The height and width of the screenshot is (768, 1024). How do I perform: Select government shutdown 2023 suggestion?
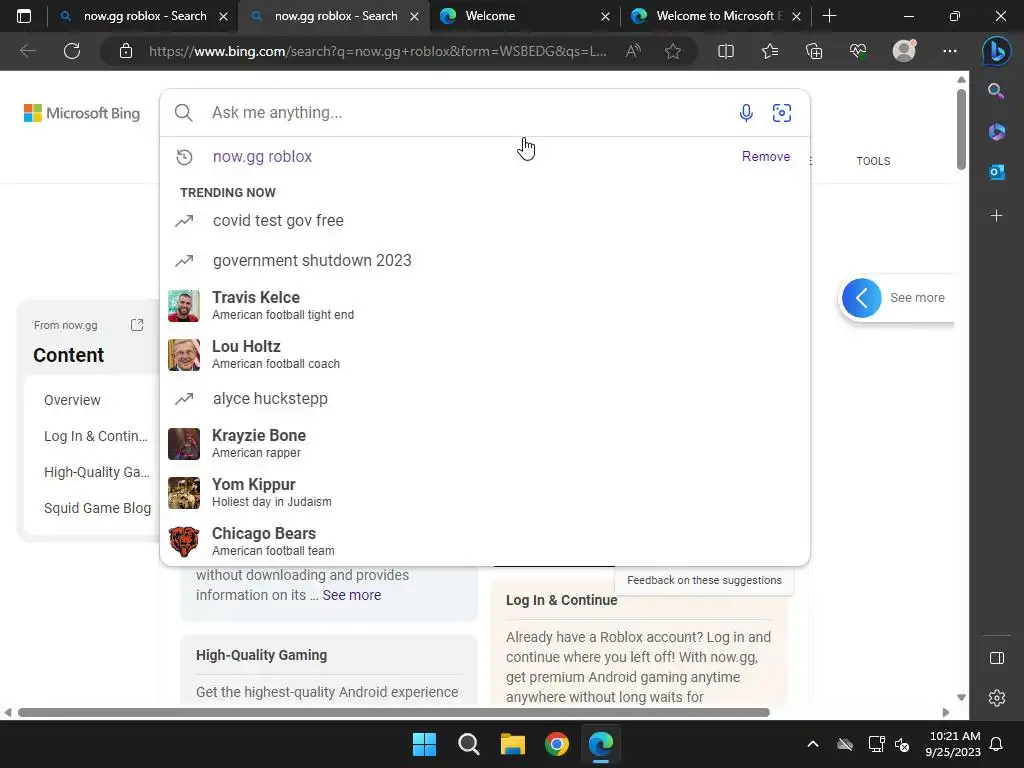point(485,261)
